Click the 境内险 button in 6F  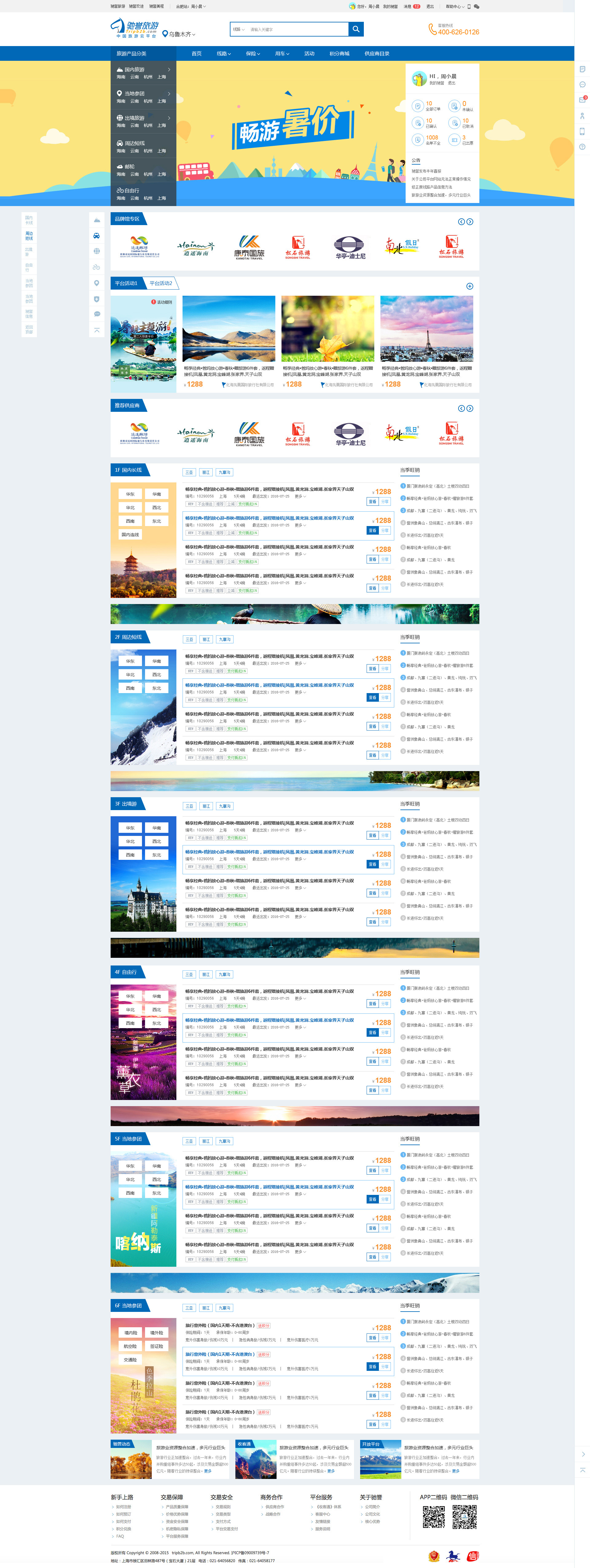(130, 1332)
